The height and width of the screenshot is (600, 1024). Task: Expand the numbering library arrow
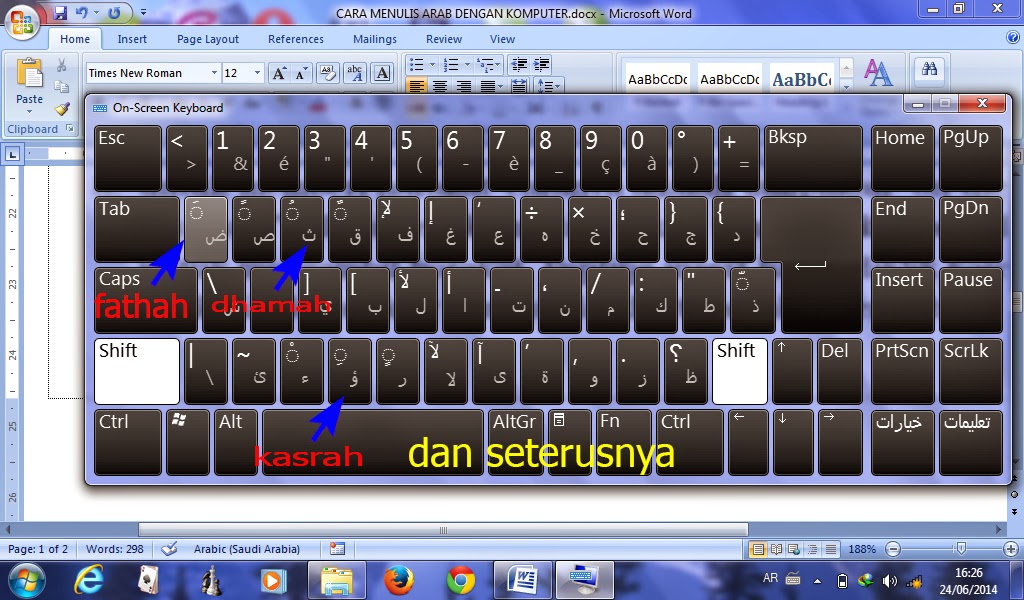pyautogui.click(x=467, y=65)
